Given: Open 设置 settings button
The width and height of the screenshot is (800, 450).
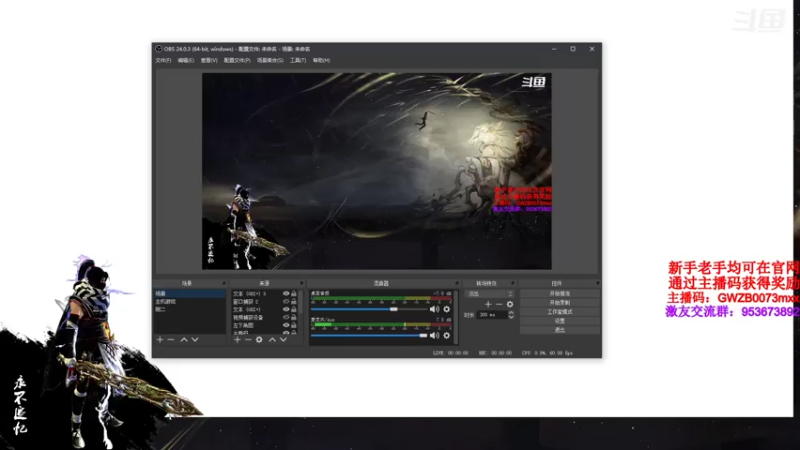Looking at the screenshot, I should [x=560, y=321].
